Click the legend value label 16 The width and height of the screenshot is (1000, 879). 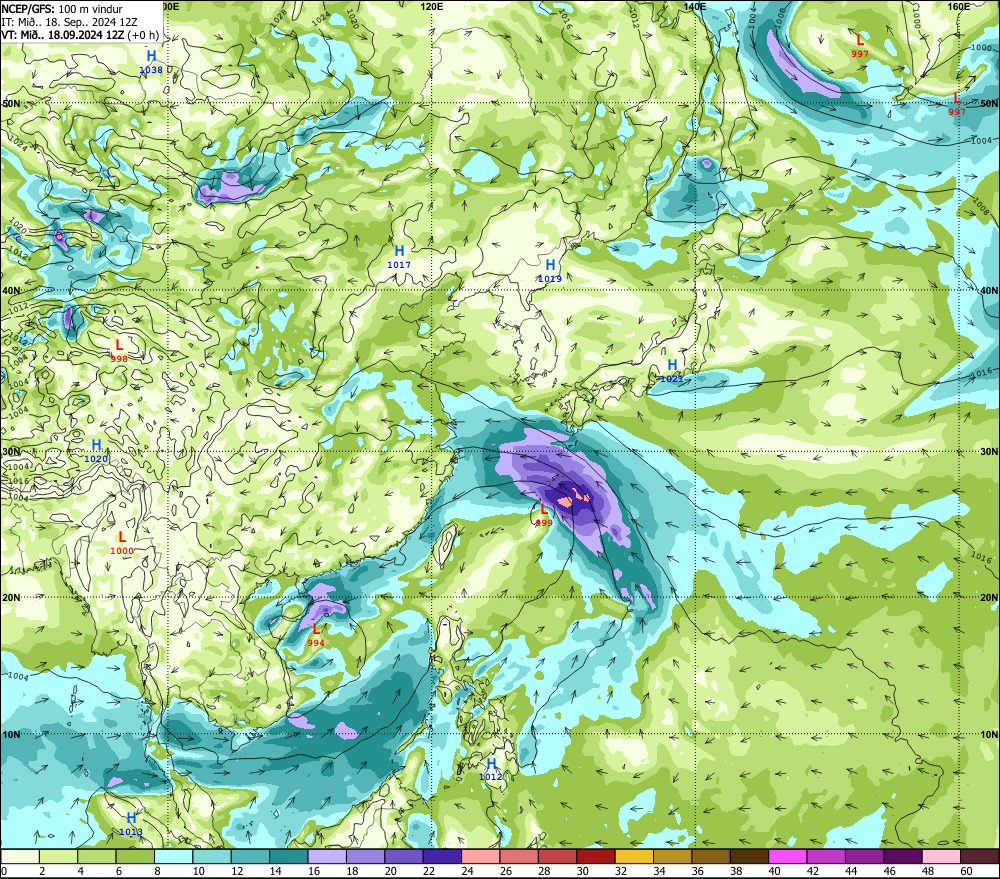[x=314, y=871]
